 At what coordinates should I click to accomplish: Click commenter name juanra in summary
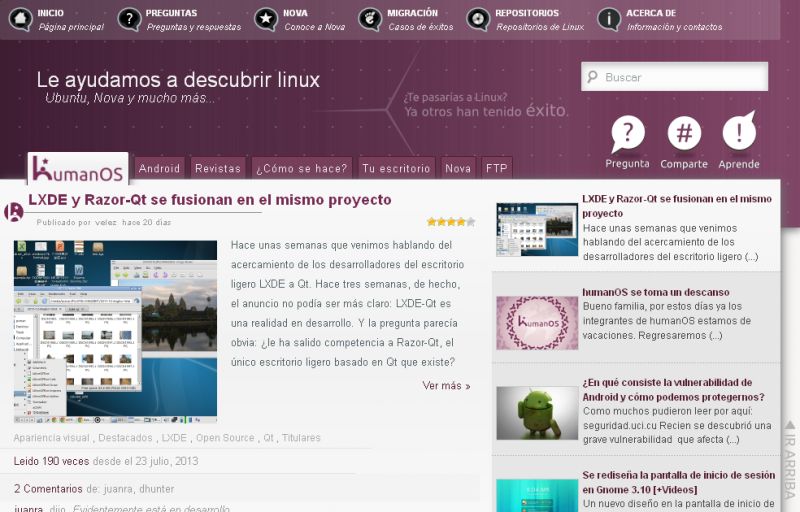coord(118,489)
